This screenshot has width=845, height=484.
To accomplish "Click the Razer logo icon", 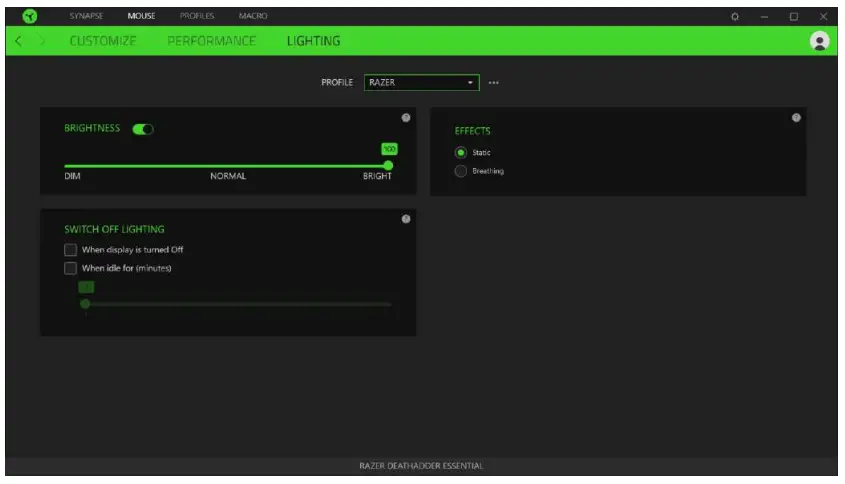I will point(30,16).
